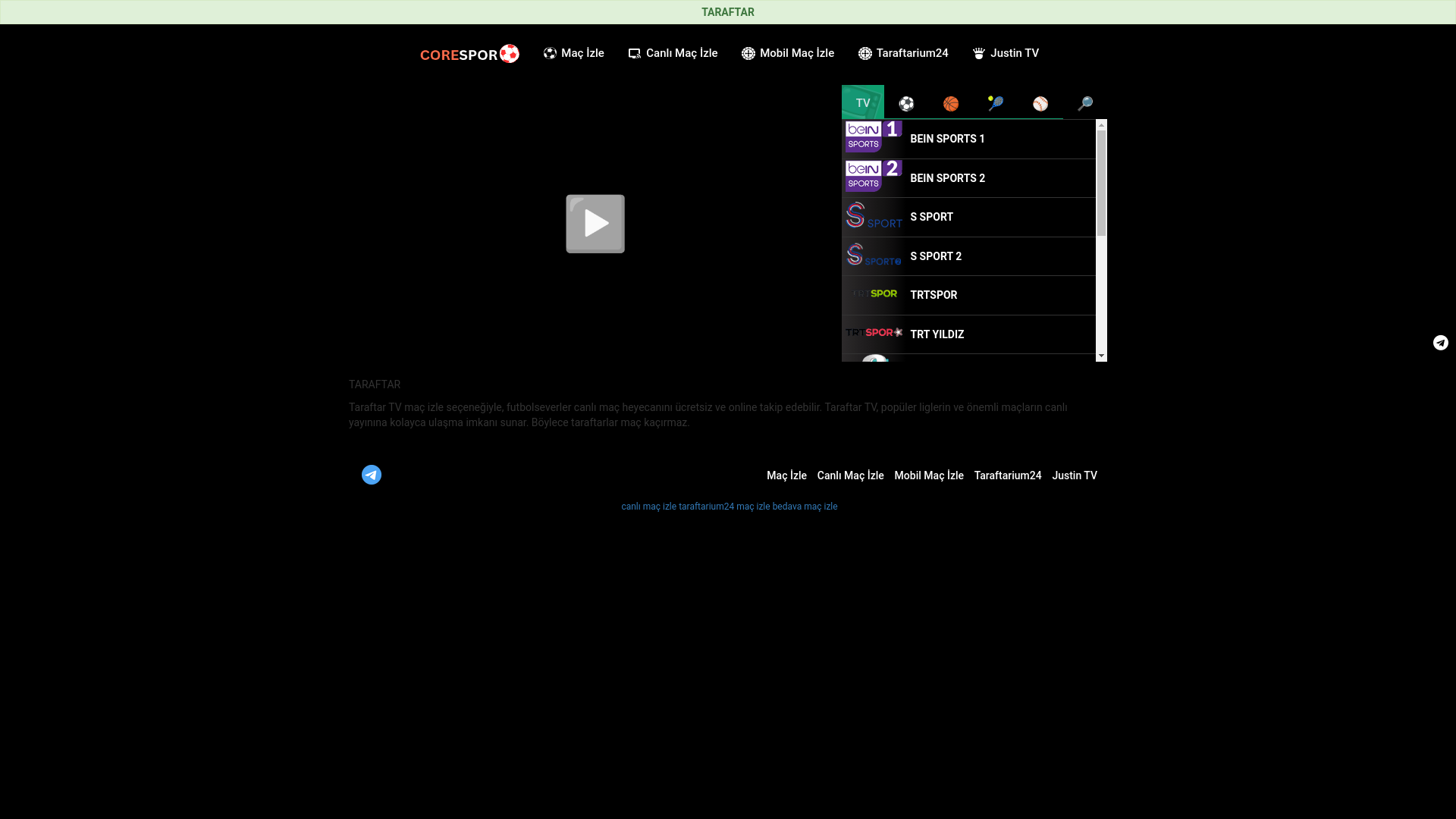Click the S Sport logo
Screen dimensions: 1456x819
click(874, 215)
